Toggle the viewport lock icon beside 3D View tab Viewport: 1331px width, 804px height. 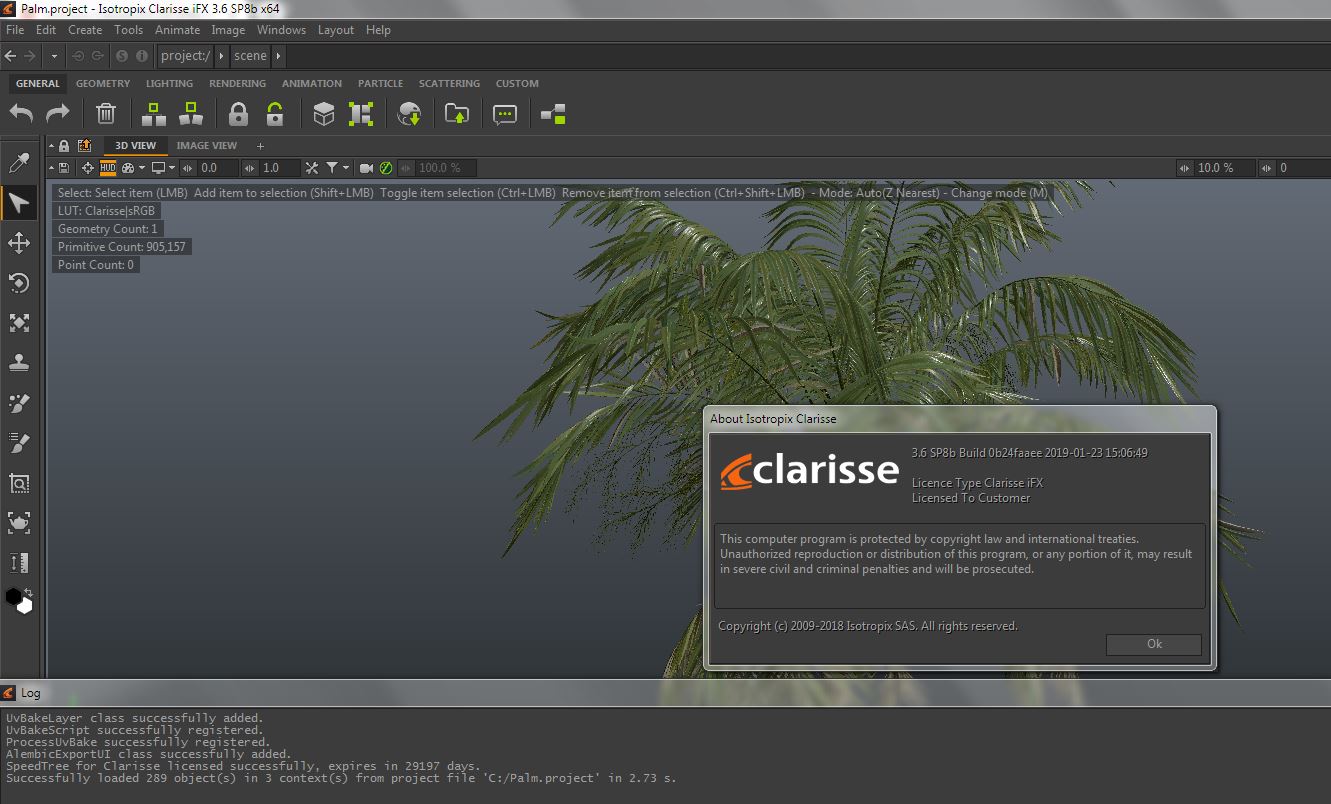(x=64, y=146)
